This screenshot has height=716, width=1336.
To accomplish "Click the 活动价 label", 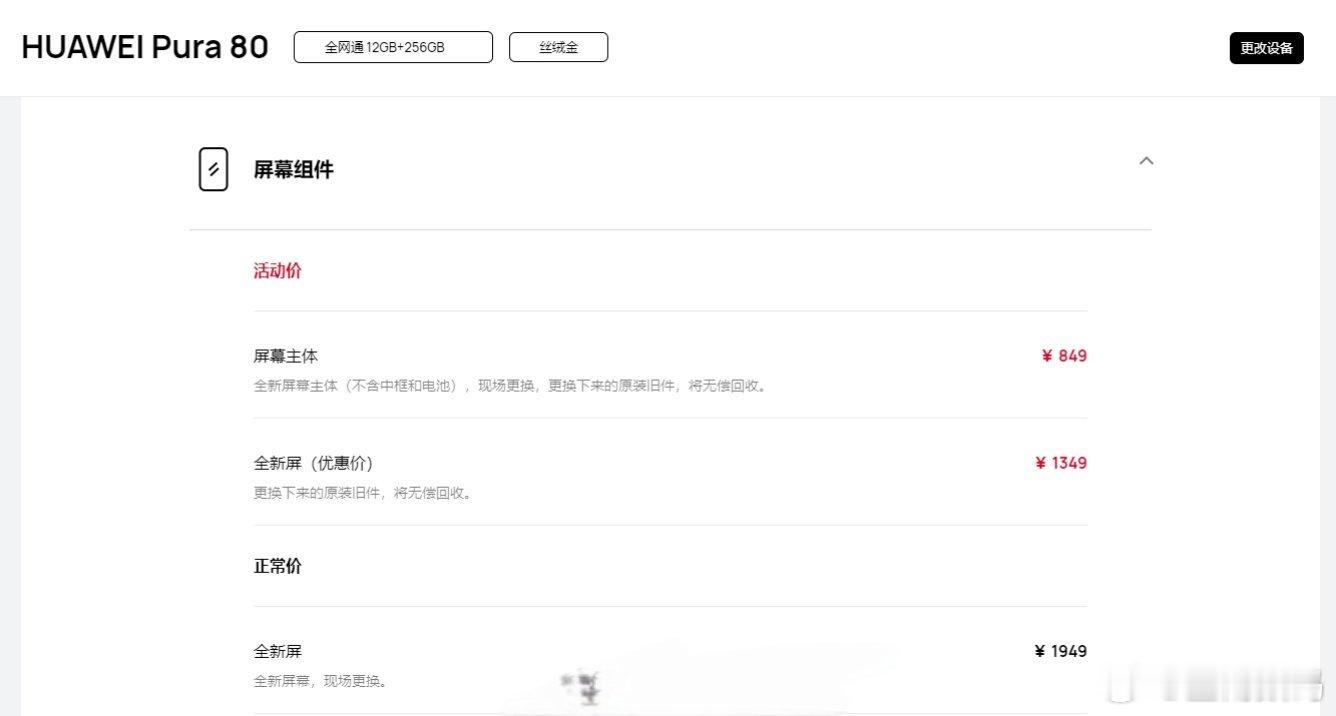I will point(277,271).
